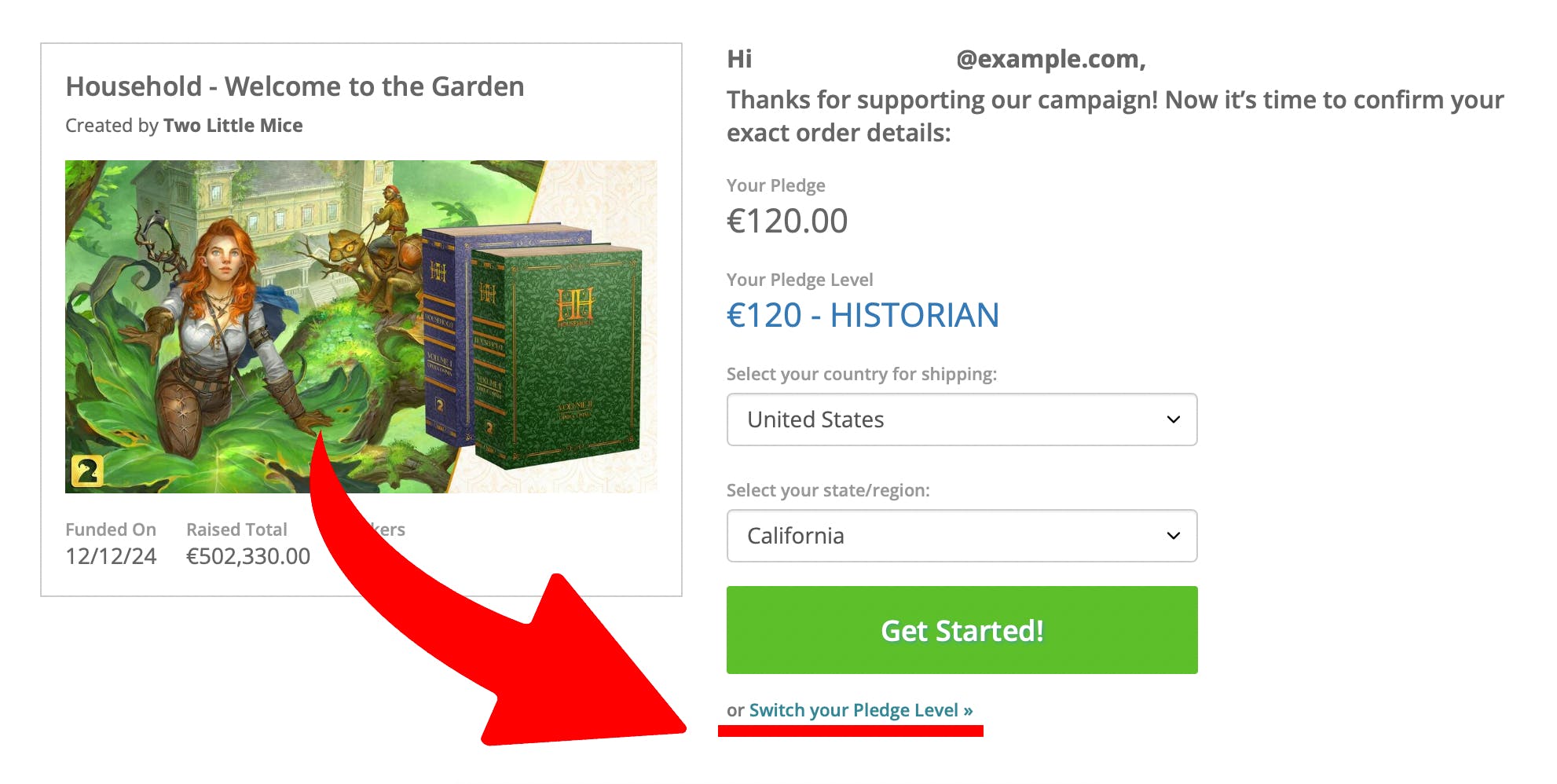Viewport: 1557px width, 784px height.
Task: Click the chevron arrow in state/region selector
Action: tap(1174, 536)
